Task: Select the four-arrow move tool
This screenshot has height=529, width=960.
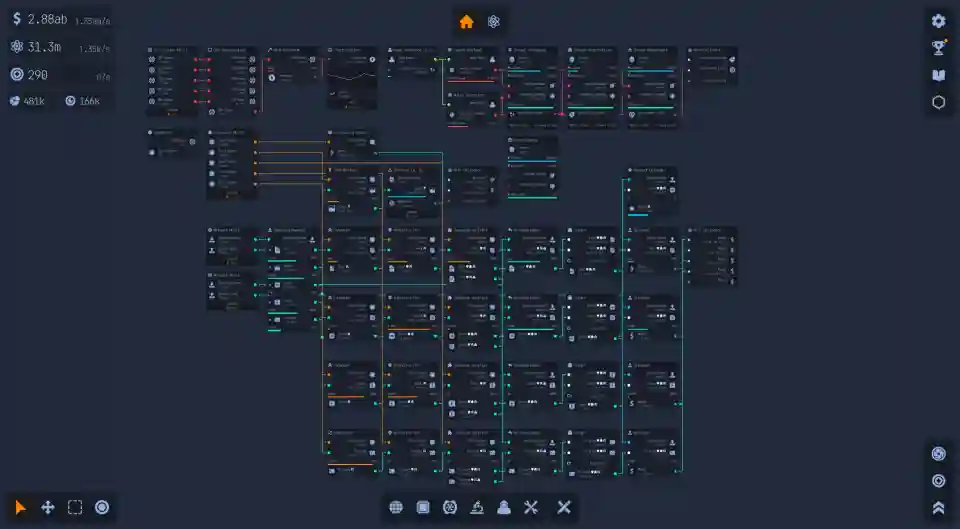Action: [x=48, y=508]
